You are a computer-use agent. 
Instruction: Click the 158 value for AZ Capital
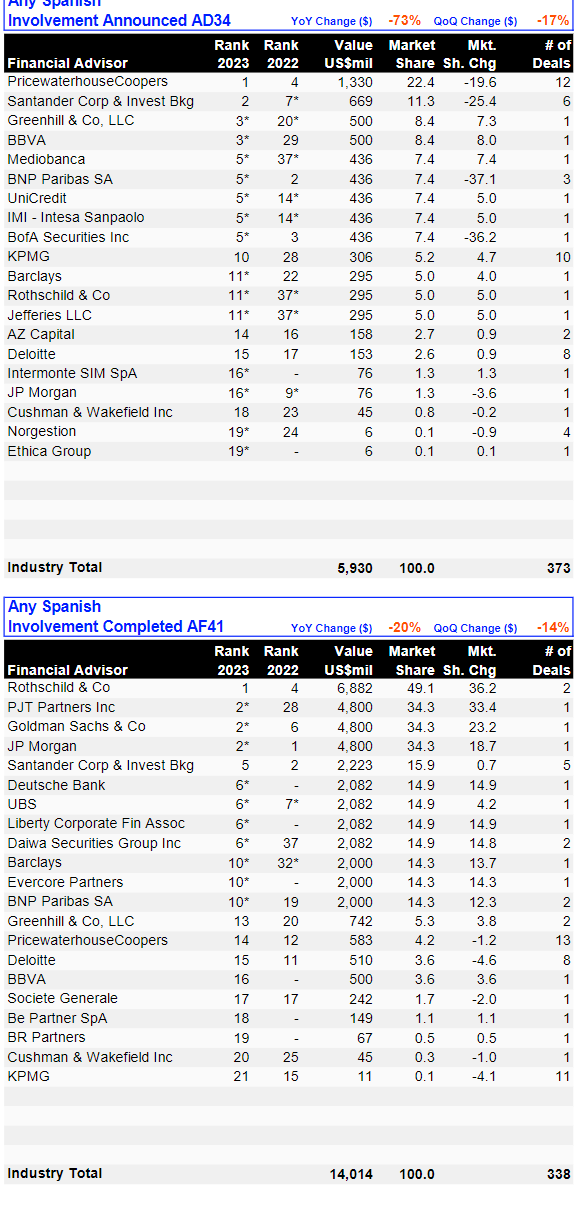point(361,334)
